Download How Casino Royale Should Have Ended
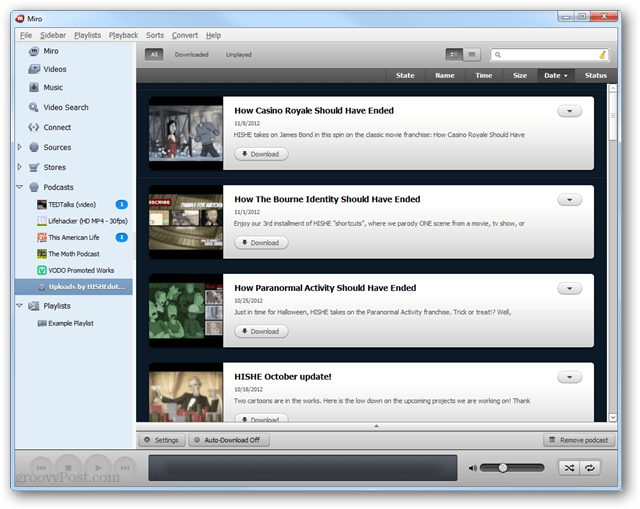 point(261,154)
